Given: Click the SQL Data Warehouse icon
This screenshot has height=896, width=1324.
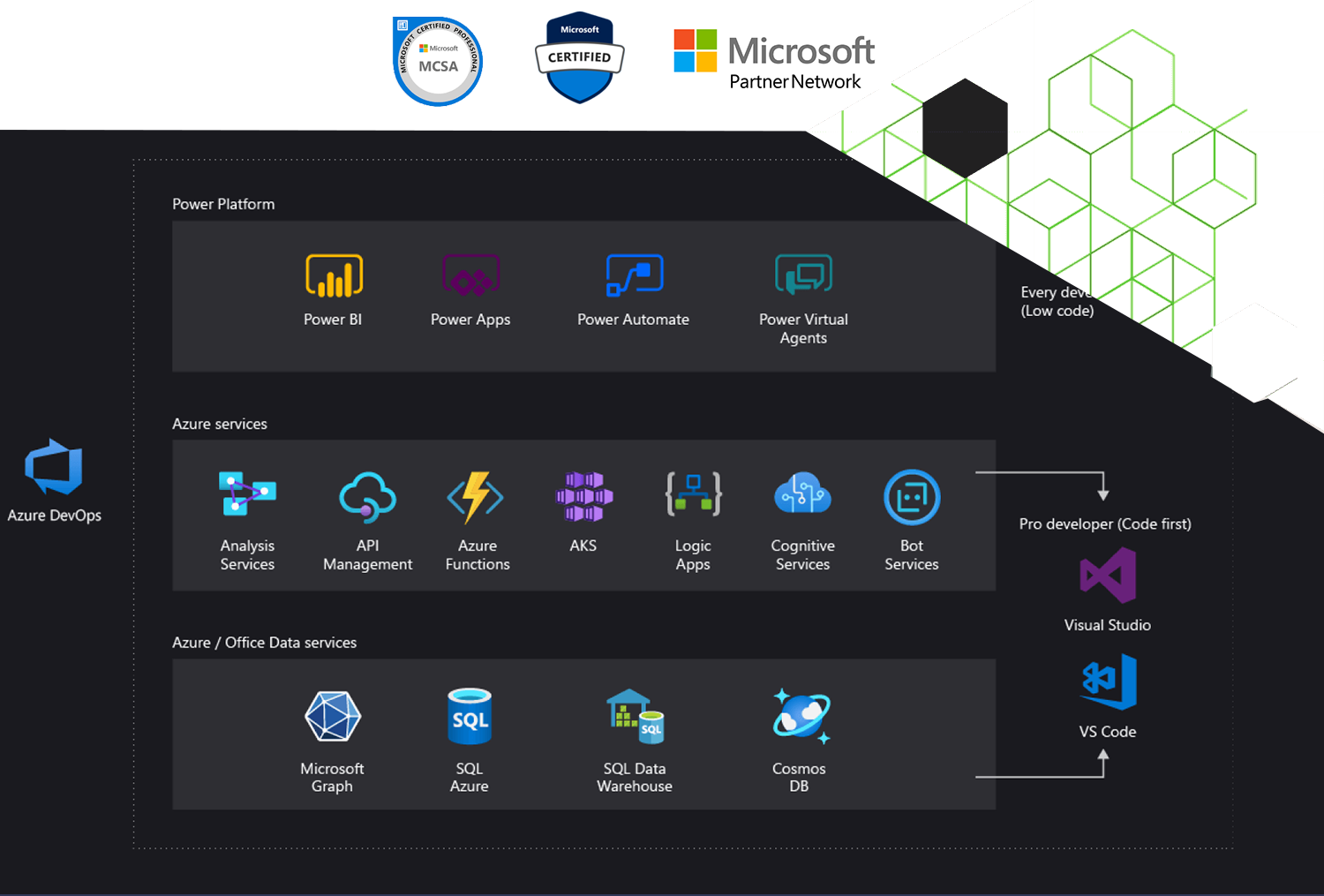Looking at the screenshot, I should pyautogui.click(x=635, y=716).
